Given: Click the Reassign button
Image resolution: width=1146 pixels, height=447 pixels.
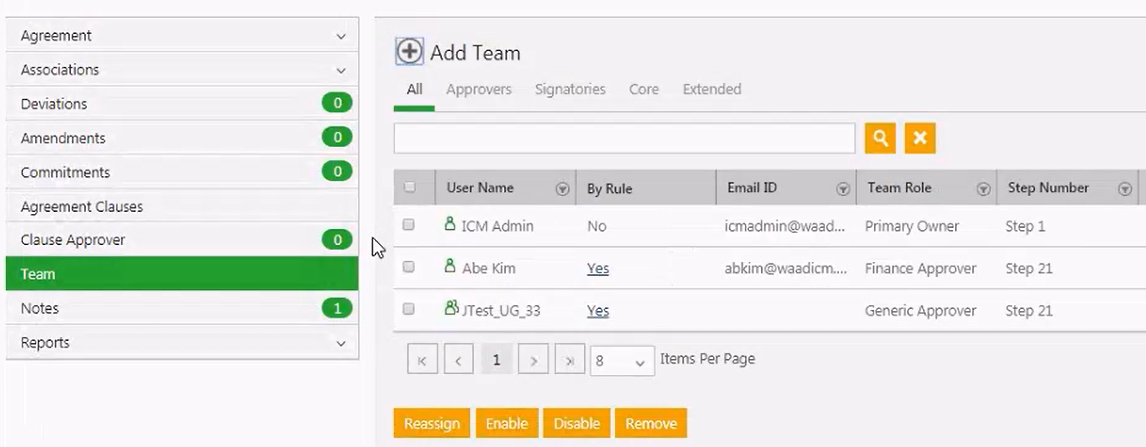Looking at the screenshot, I should pos(432,423).
